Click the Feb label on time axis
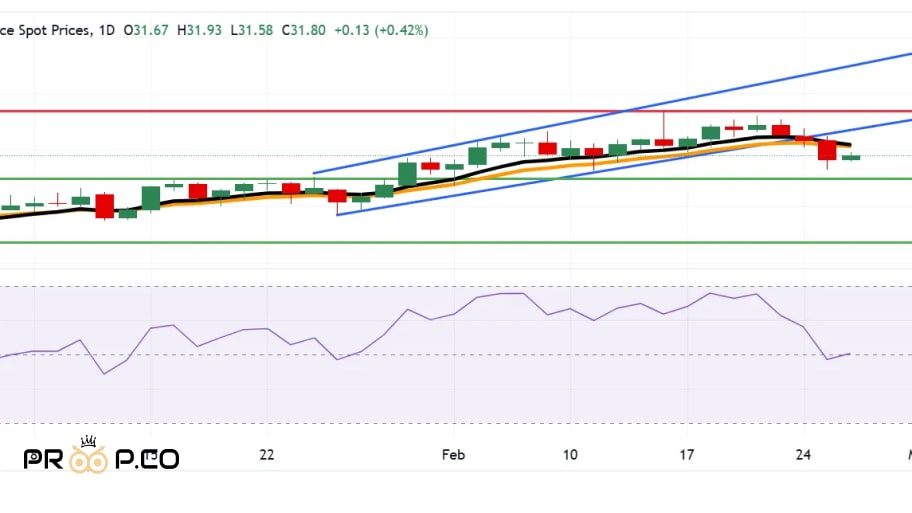 coord(453,455)
